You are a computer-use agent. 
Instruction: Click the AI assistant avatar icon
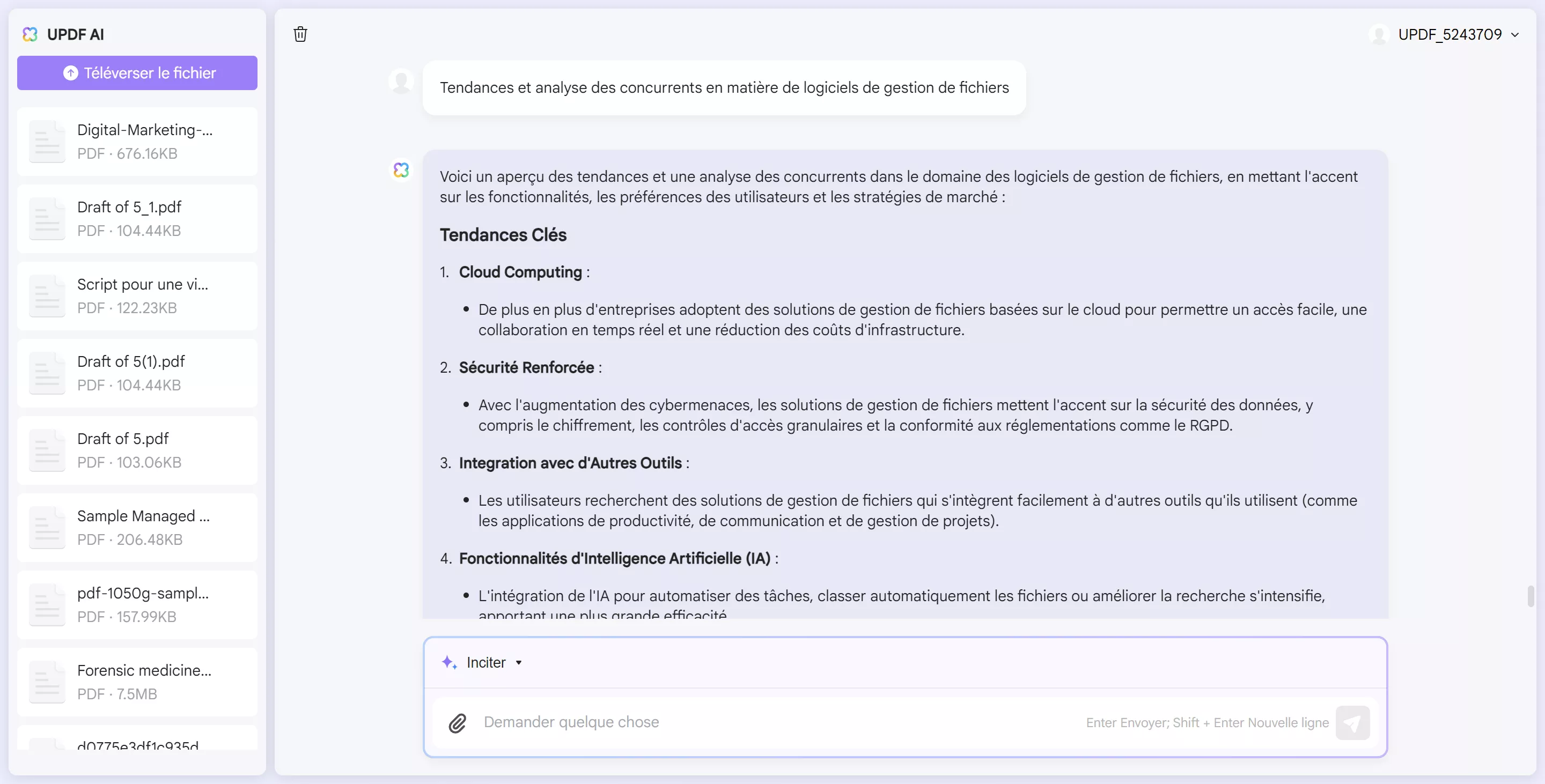click(x=401, y=170)
